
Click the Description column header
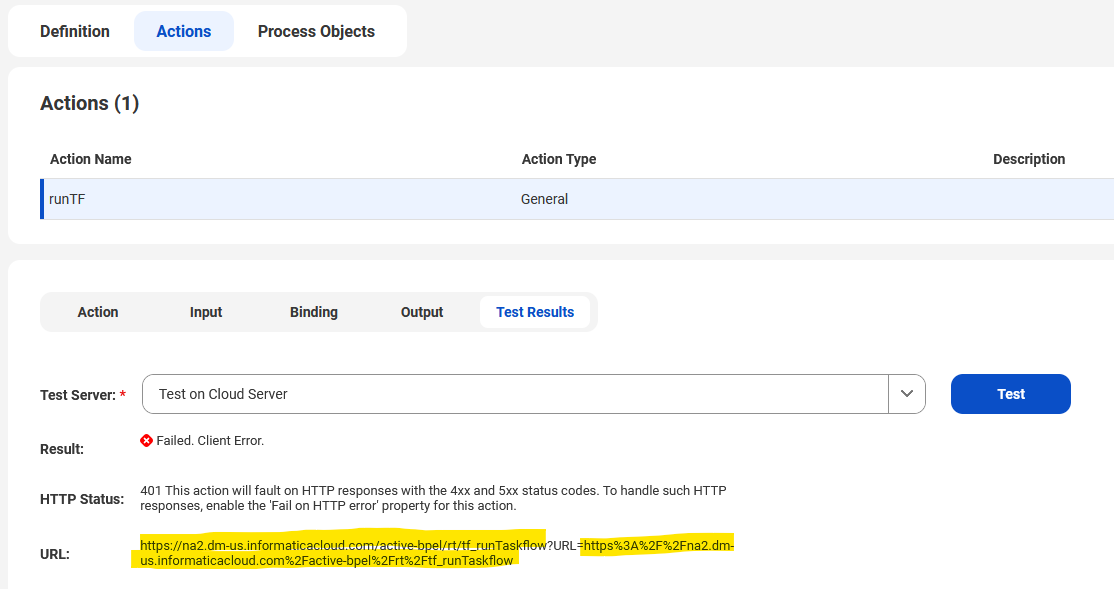(x=1029, y=159)
